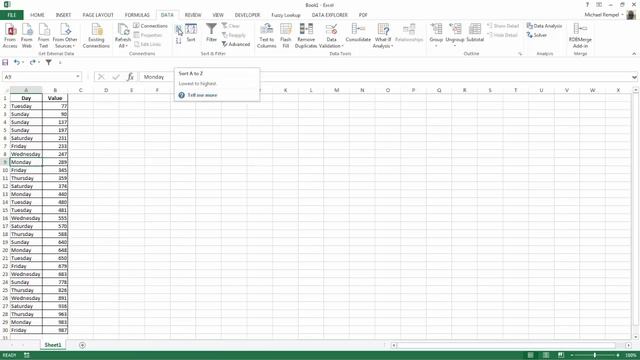The height and width of the screenshot is (360, 640).
Task: Cancel formula entry X button
Action: pos(101,77)
